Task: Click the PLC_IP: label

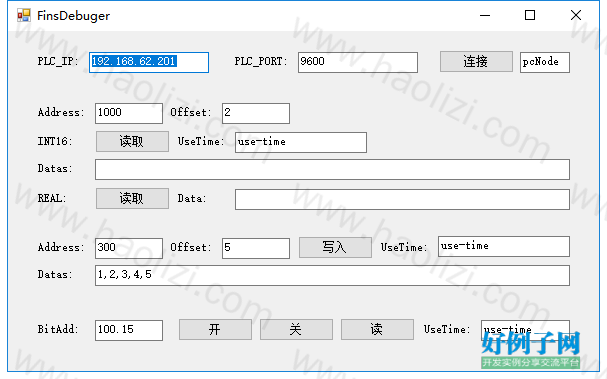Action: coord(58,62)
